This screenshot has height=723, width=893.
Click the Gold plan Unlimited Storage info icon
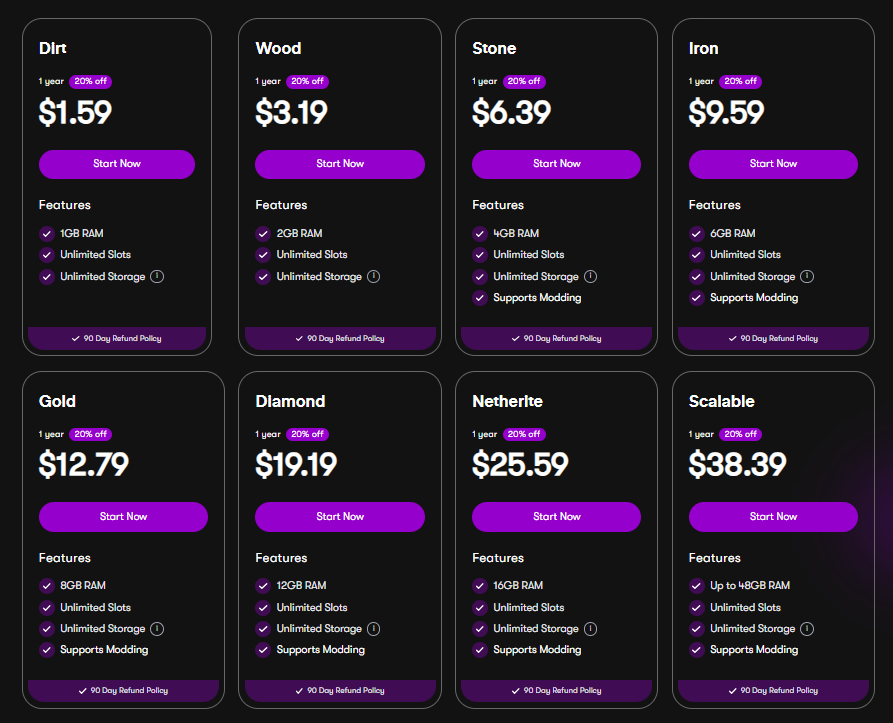tap(157, 629)
